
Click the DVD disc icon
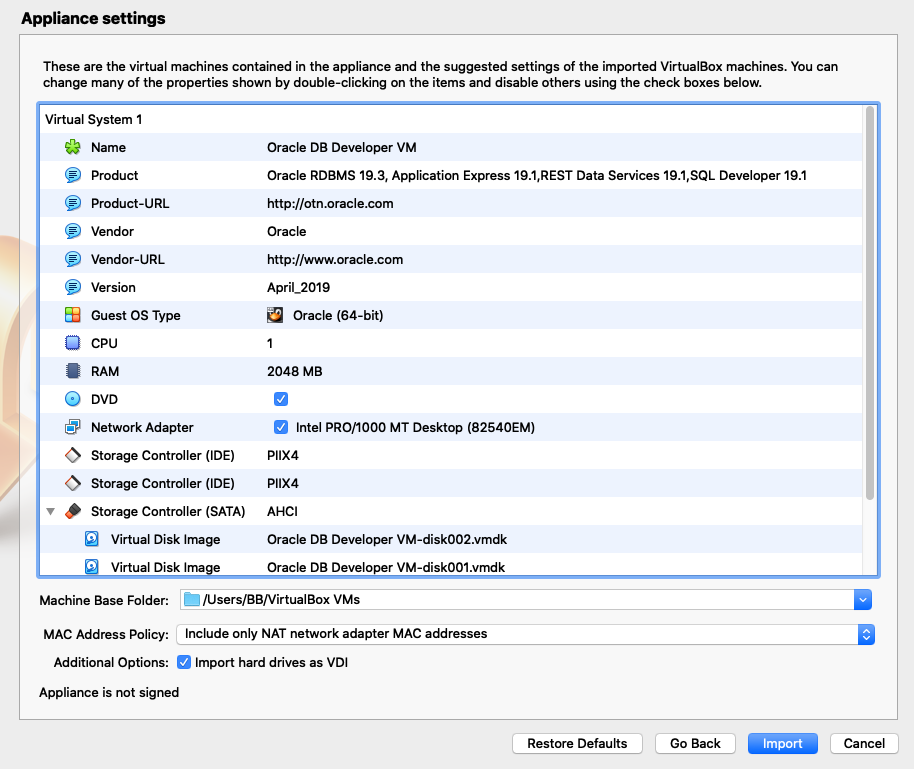tap(72, 399)
